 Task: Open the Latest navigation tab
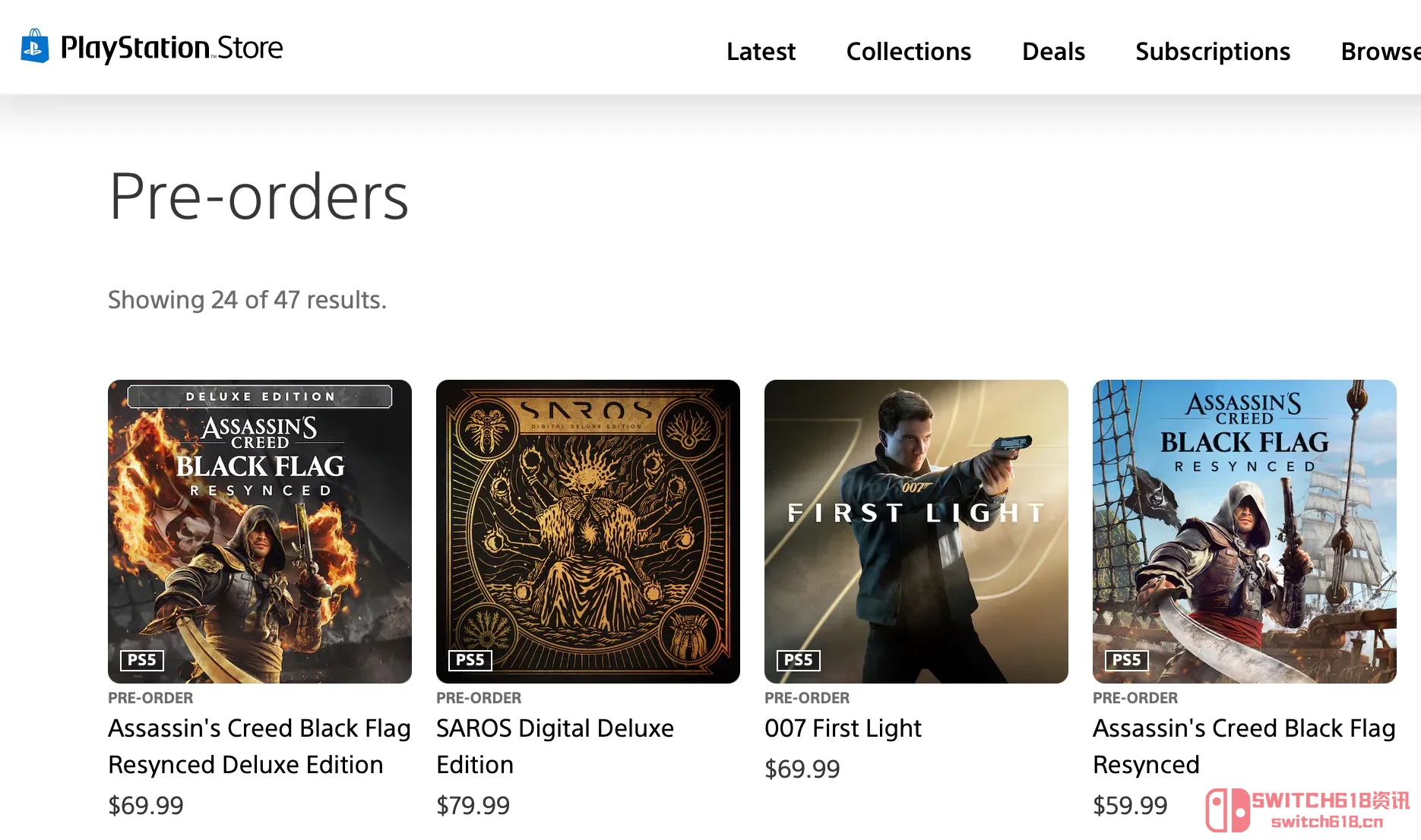coord(761,52)
